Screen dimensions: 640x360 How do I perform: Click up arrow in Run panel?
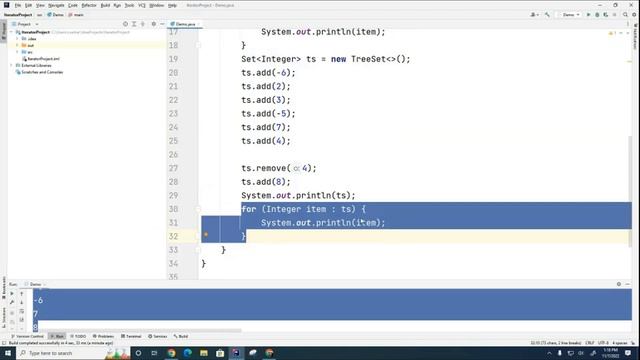22,293
